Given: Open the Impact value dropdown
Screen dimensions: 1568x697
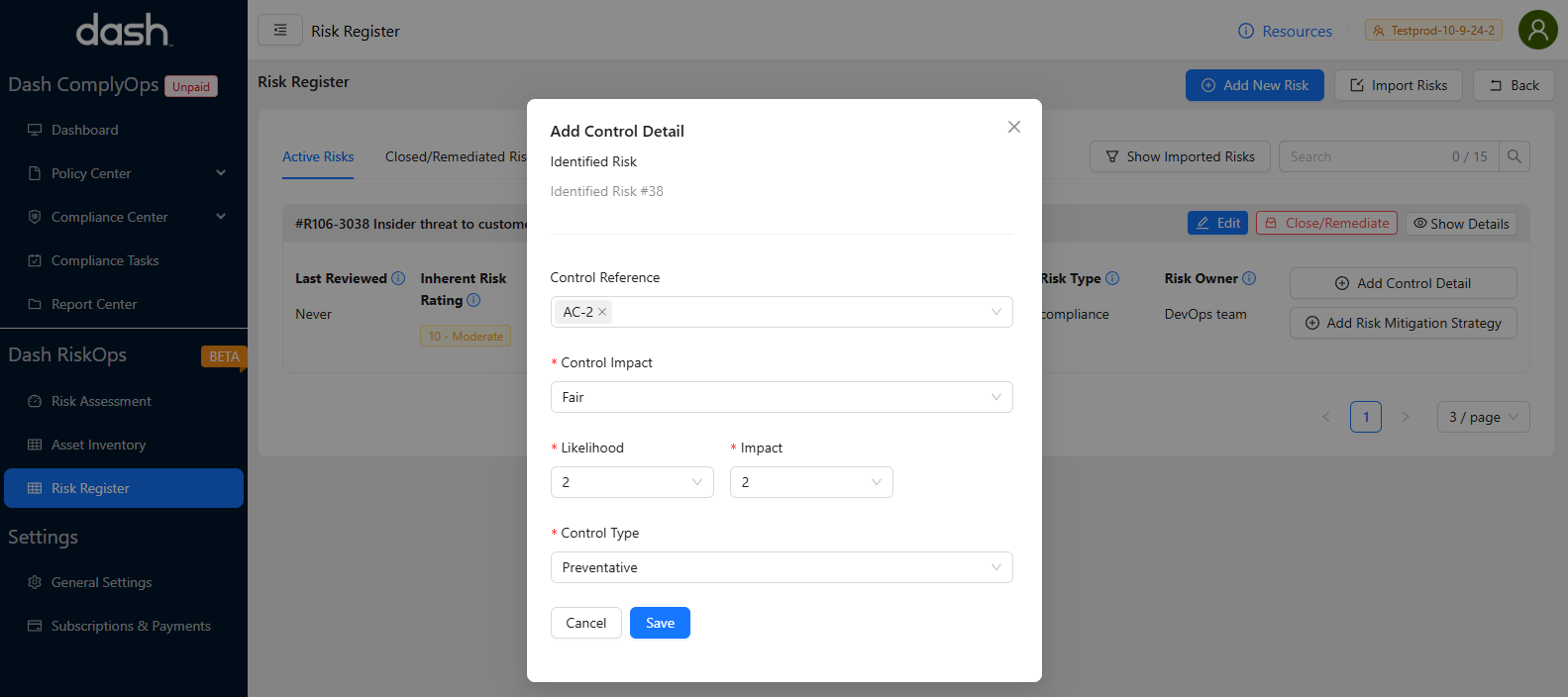Looking at the screenshot, I should pyautogui.click(x=810, y=482).
